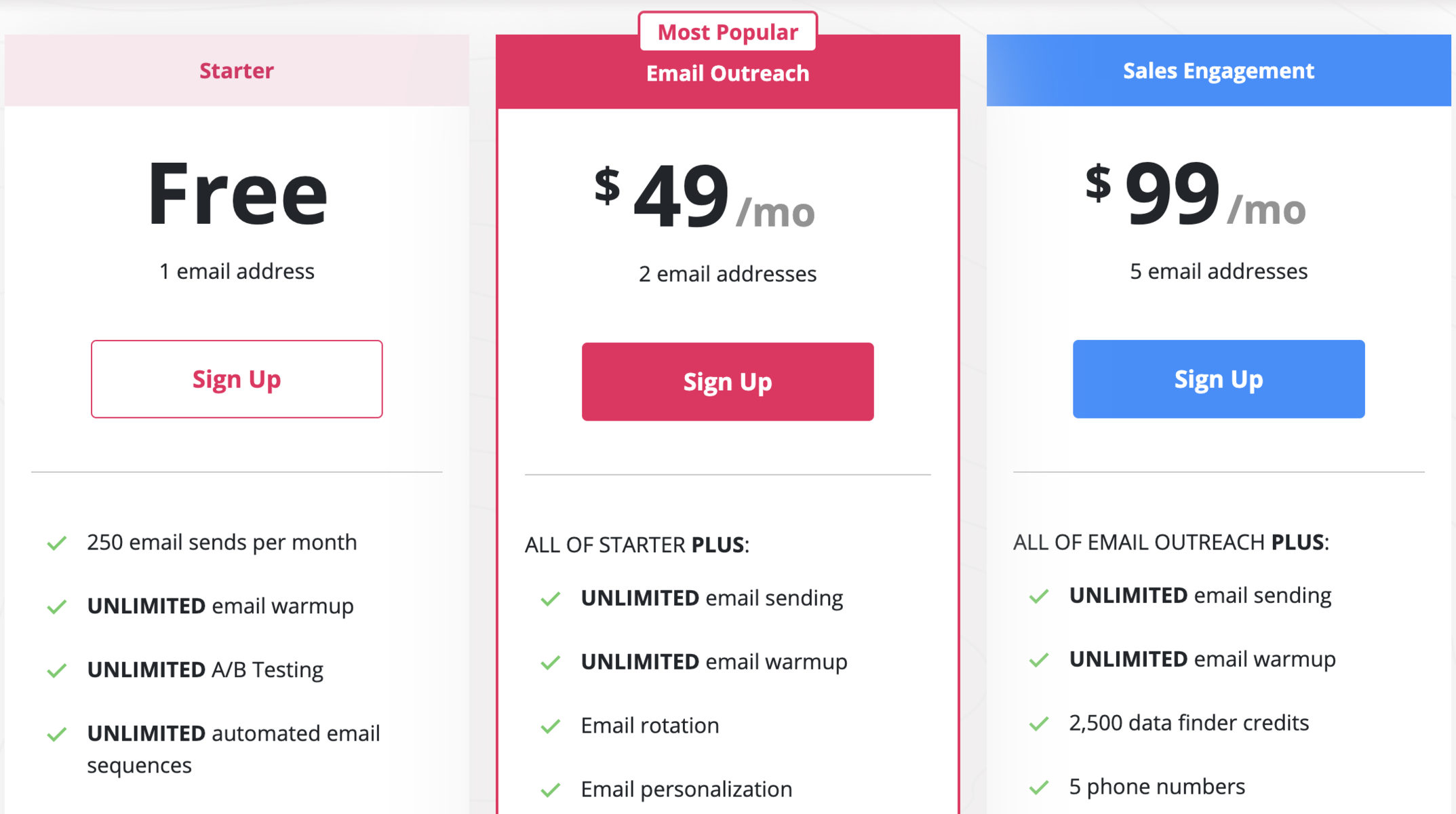This screenshot has height=814, width=1456.
Task: Click the Starter plan Sign Up button
Action: pos(237,379)
